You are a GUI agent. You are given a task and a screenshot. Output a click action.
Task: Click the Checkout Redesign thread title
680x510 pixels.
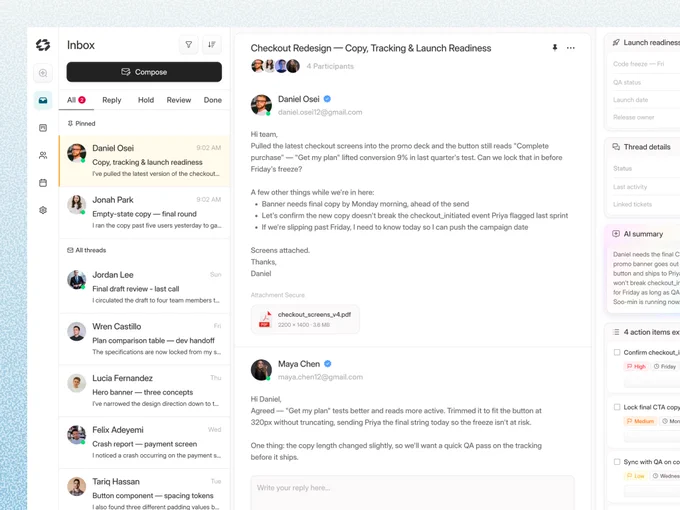pyautogui.click(x=371, y=48)
